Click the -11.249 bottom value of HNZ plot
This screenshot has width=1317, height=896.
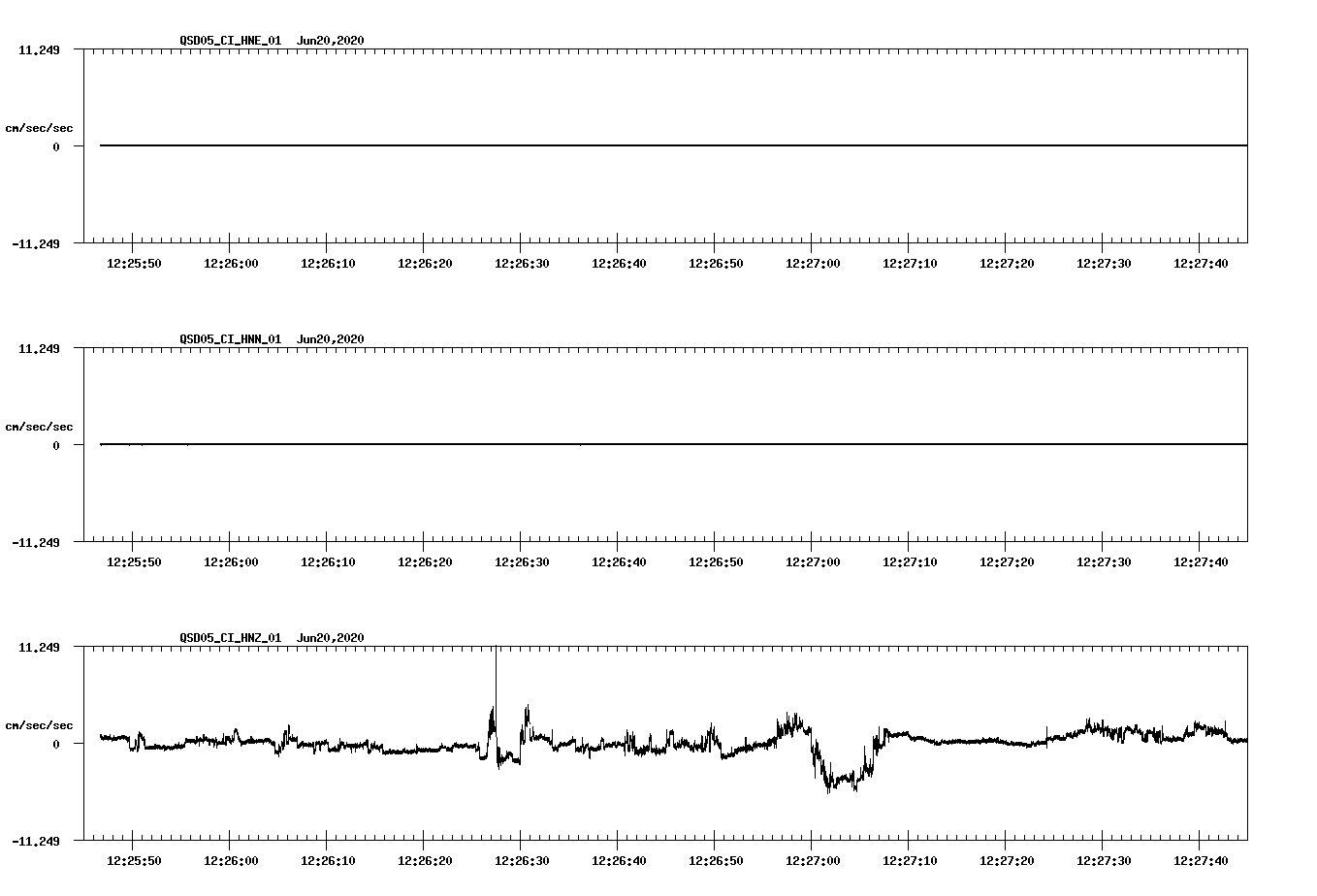(35, 841)
